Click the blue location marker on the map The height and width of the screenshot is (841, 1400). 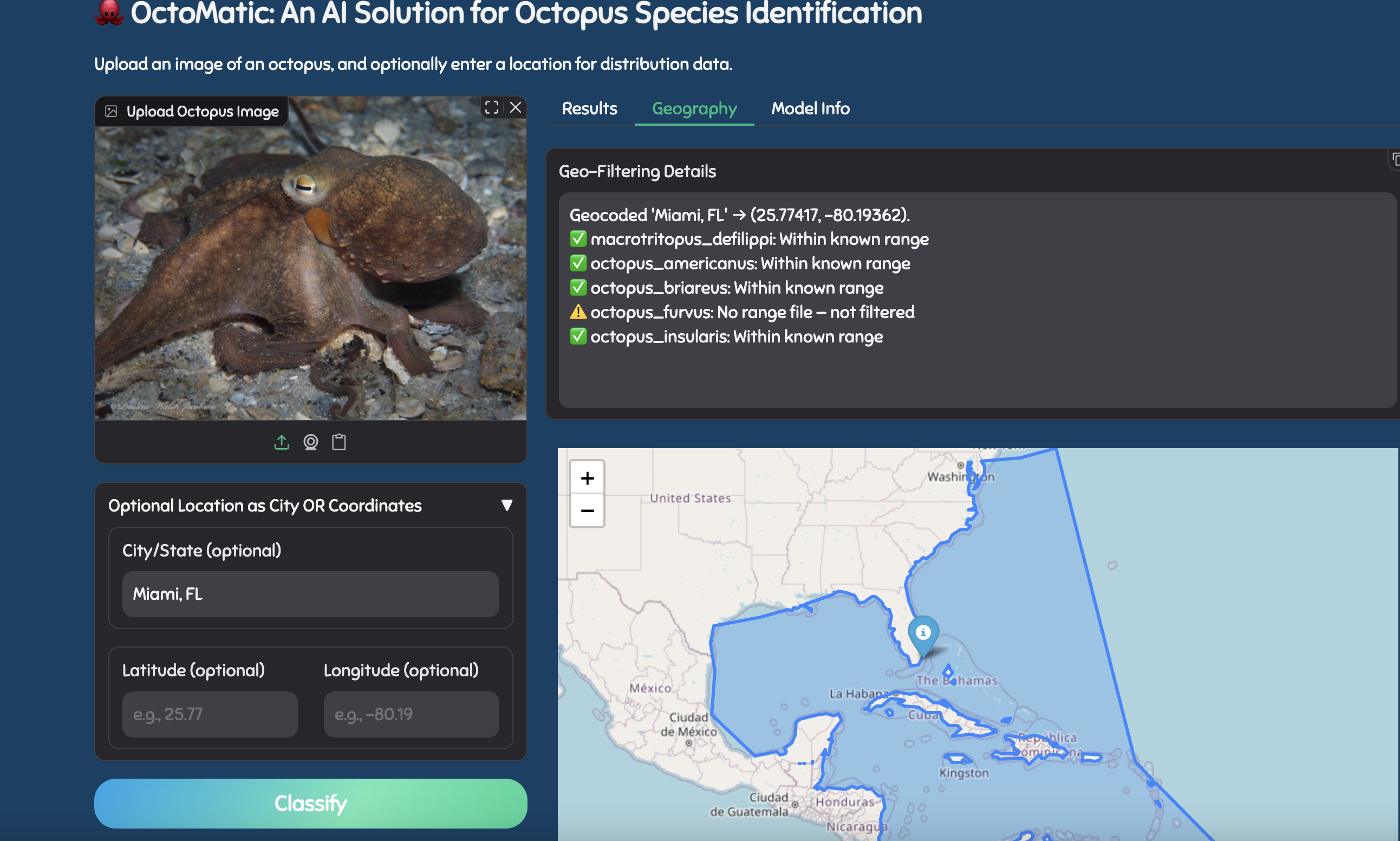(923, 633)
